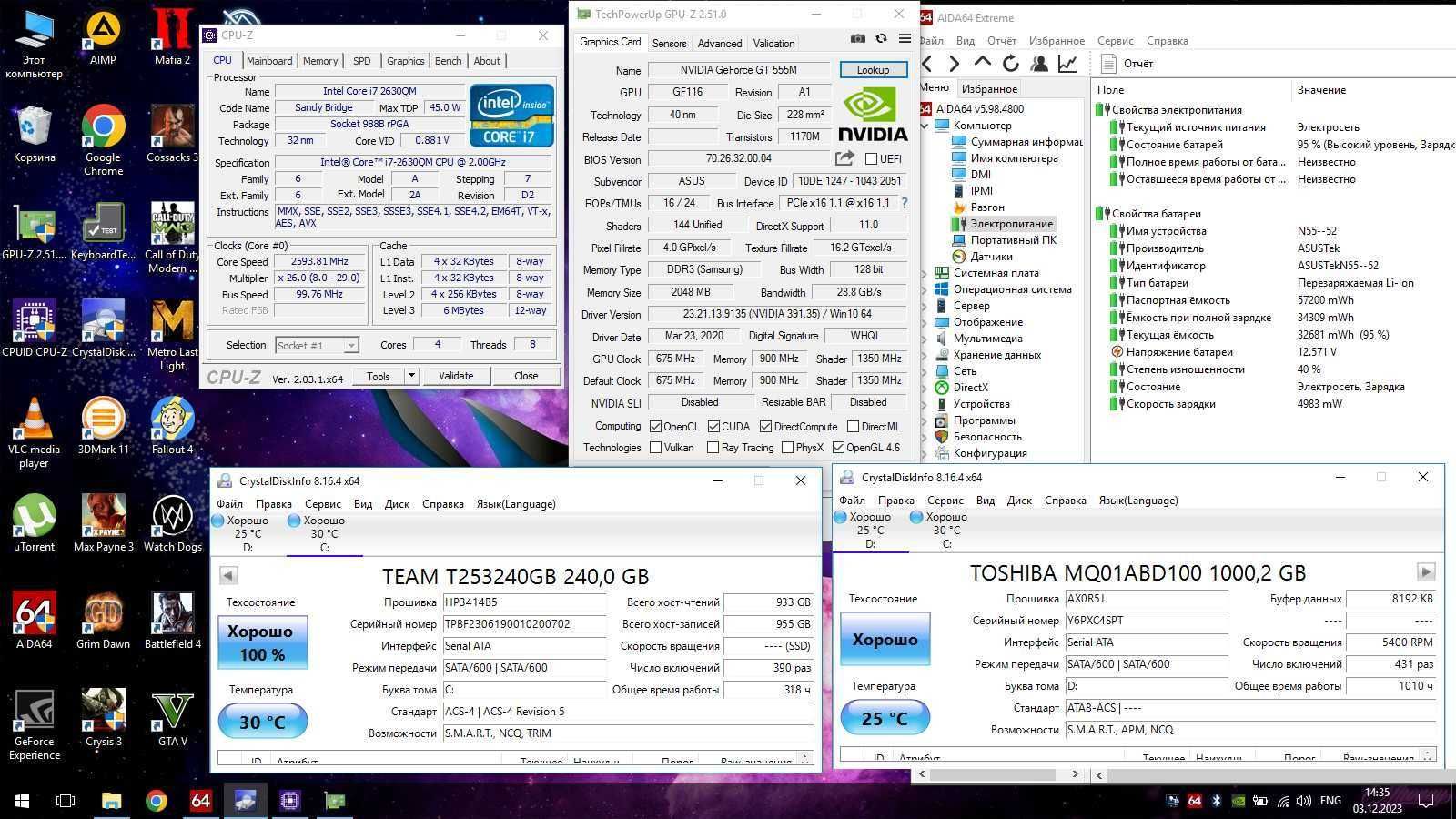Toggle the OpenGL 4.6 checkbox

click(838, 448)
